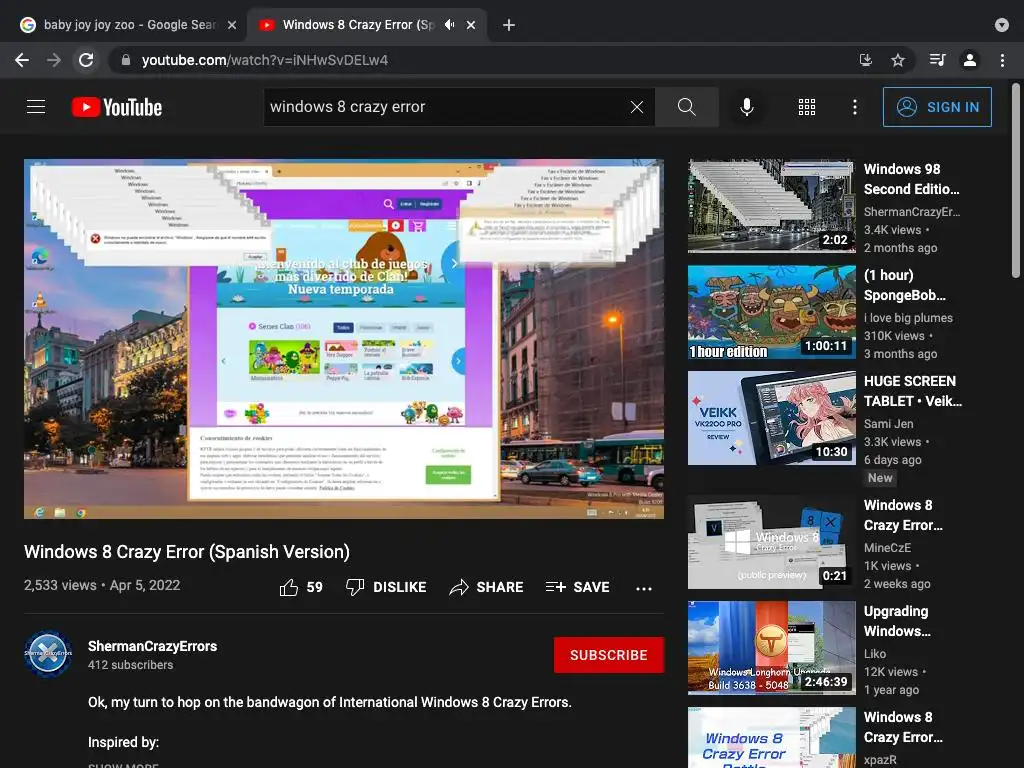Open "HUGE SCREEN TABLET" video title
This screenshot has width=1024, height=768.
913,391
